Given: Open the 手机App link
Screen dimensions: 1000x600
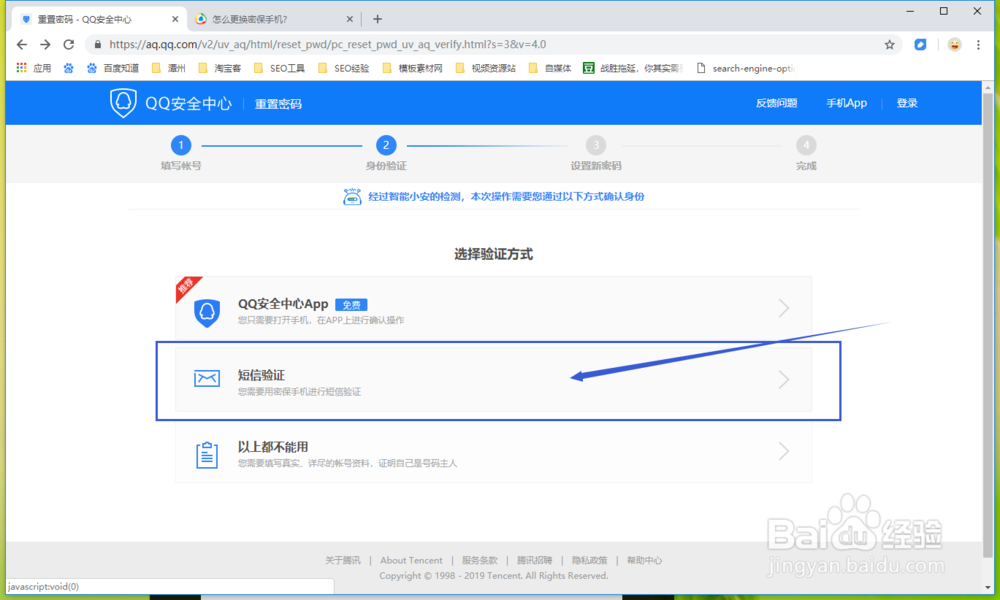Looking at the screenshot, I should [x=846, y=103].
